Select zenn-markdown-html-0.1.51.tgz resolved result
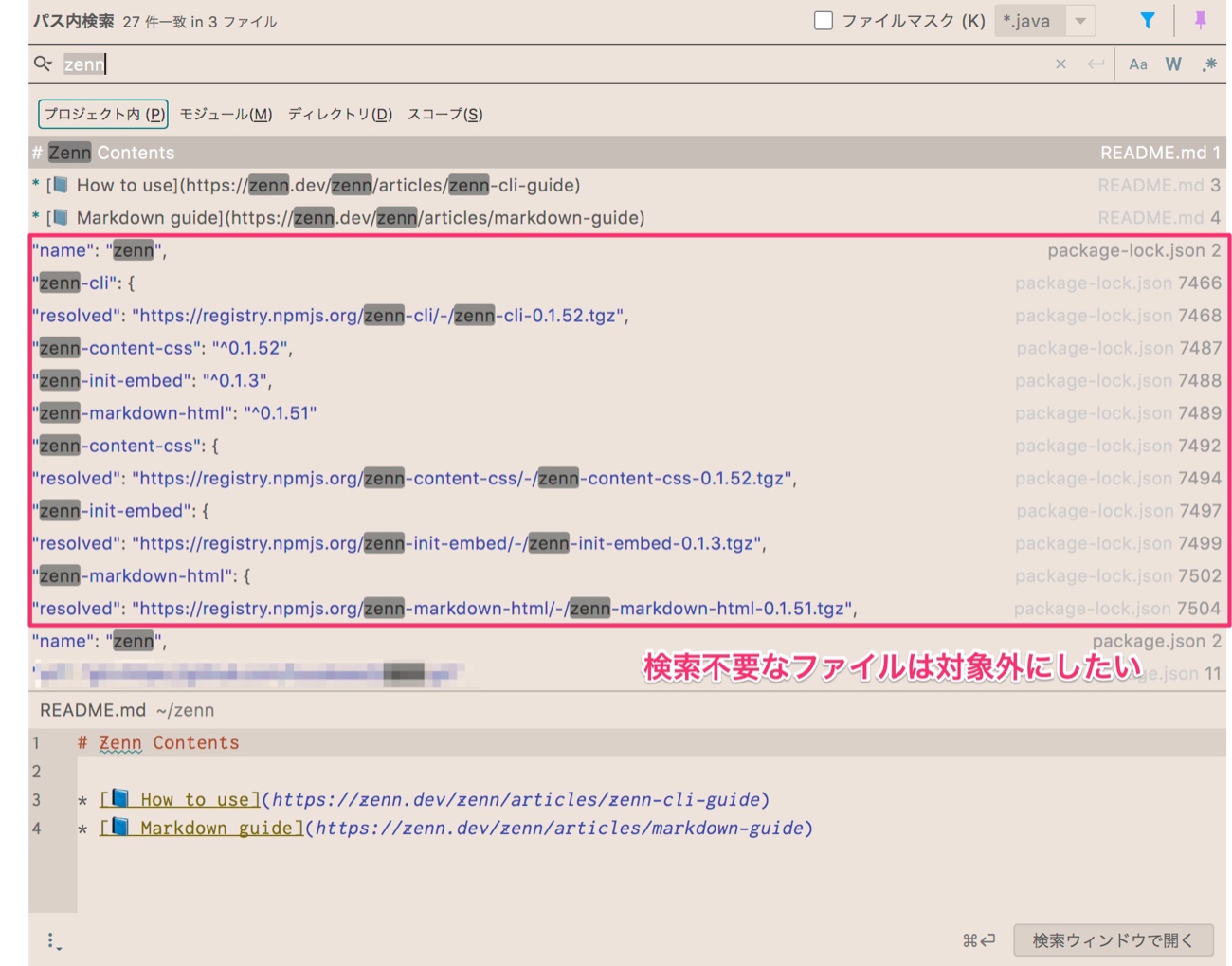The image size is (1232, 966). click(626, 608)
